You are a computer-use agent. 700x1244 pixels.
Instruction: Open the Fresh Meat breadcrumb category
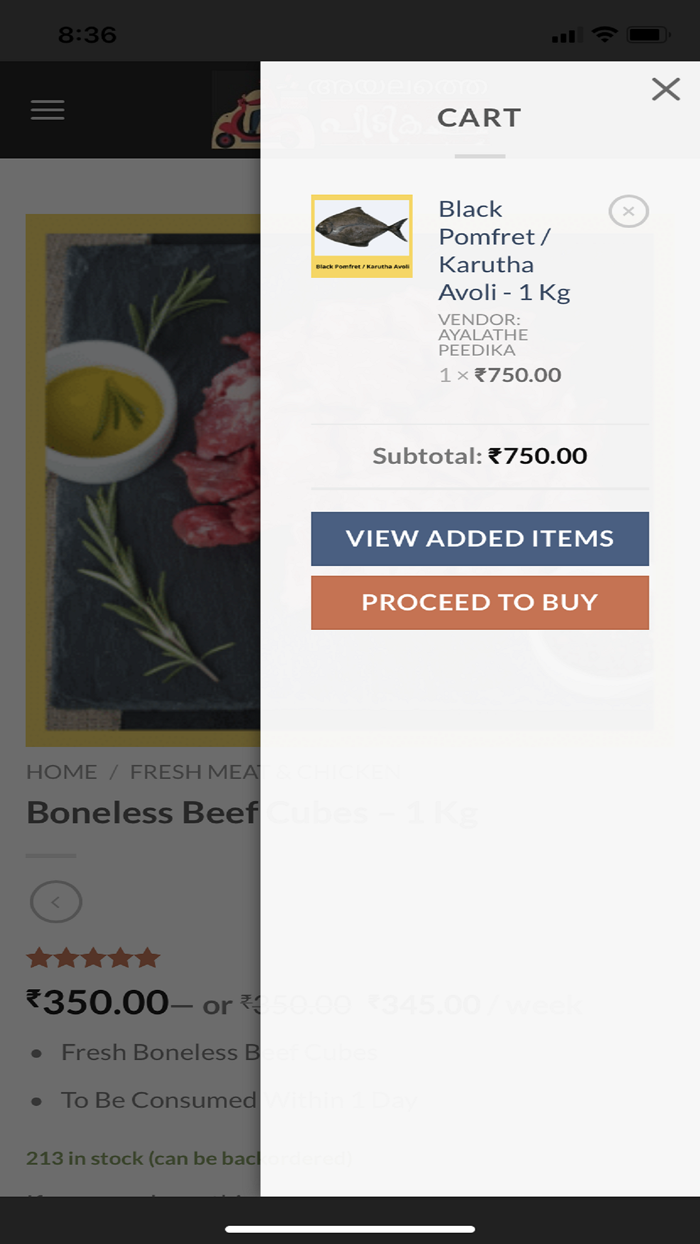tap(195, 772)
